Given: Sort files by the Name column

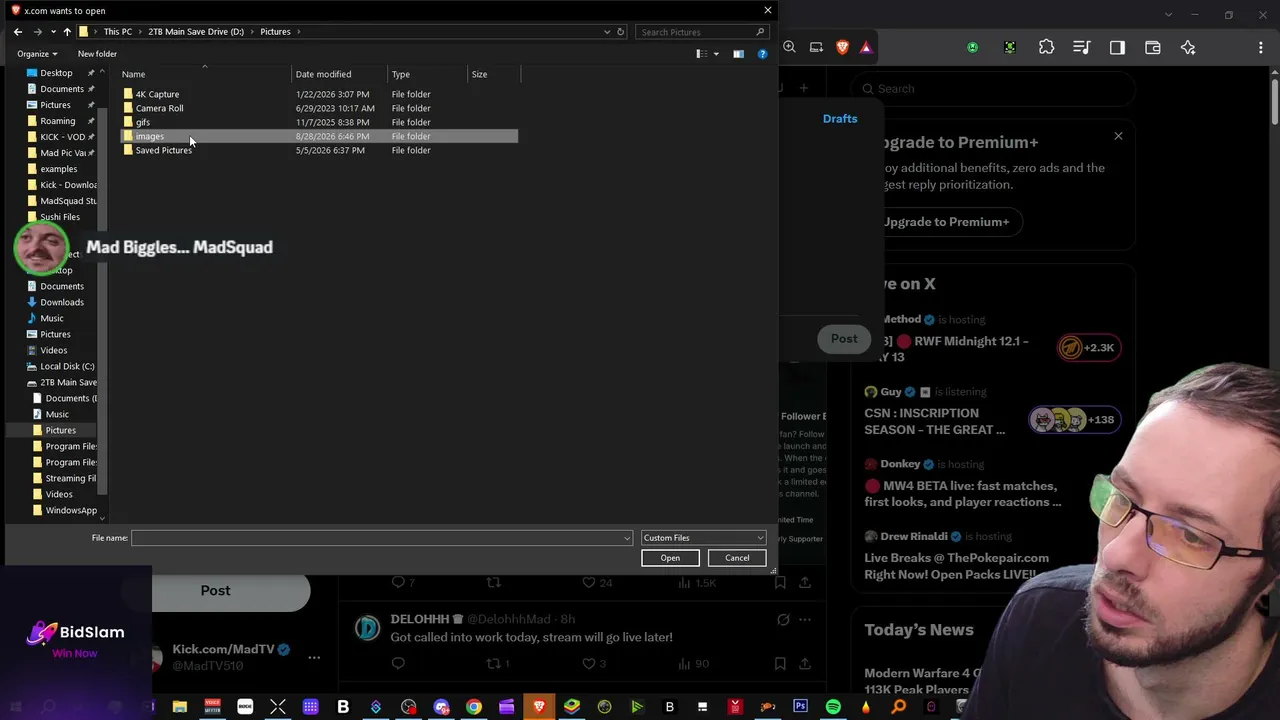Looking at the screenshot, I should click(205, 74).
